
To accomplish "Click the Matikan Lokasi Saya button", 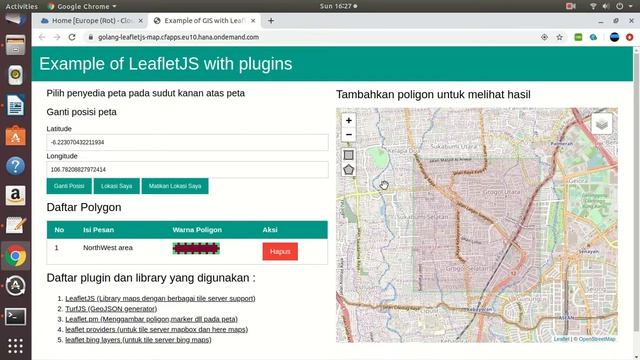I will (175, 186).
